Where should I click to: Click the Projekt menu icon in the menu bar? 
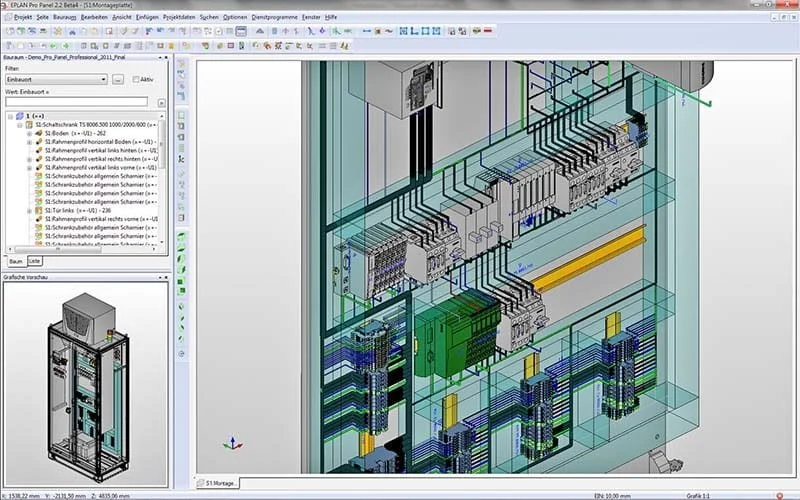8,17
